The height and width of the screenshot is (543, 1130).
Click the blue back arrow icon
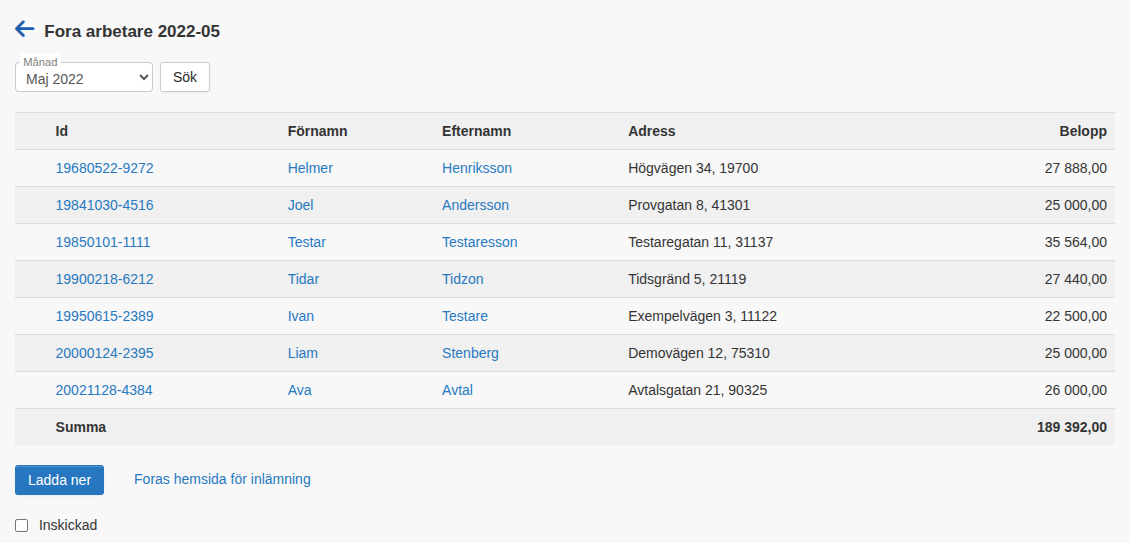pos(25,29)
